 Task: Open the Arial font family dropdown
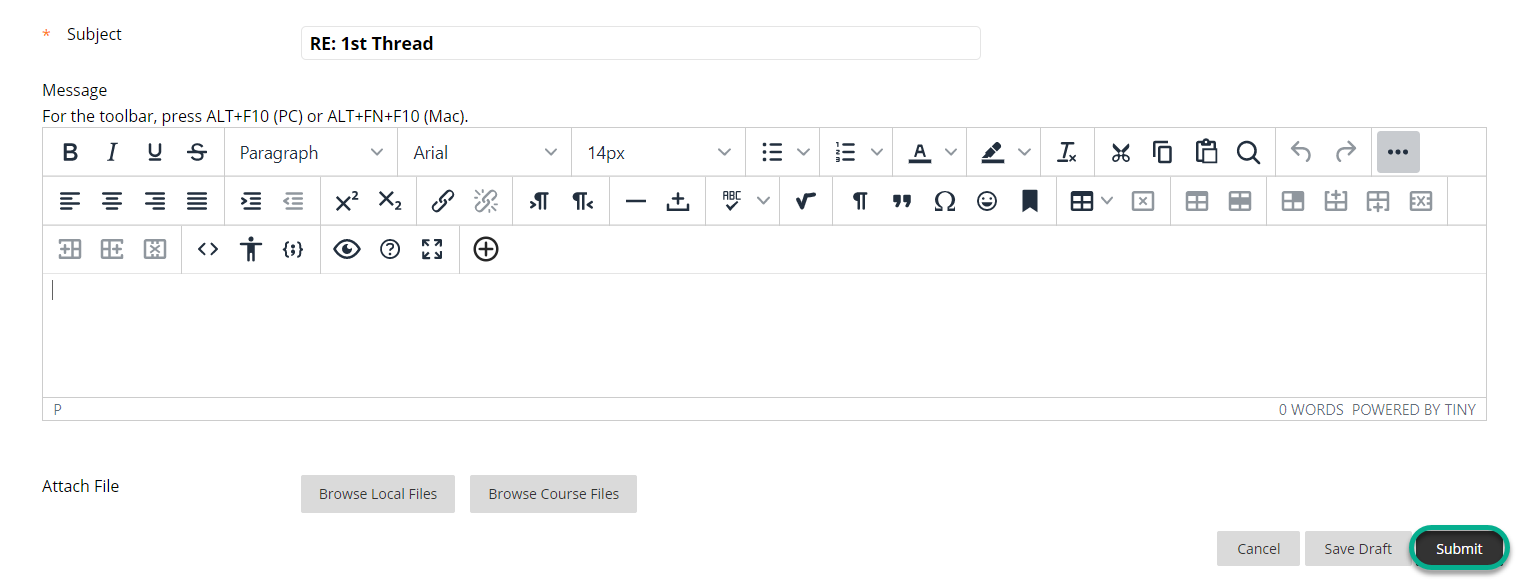pos(485,153)
